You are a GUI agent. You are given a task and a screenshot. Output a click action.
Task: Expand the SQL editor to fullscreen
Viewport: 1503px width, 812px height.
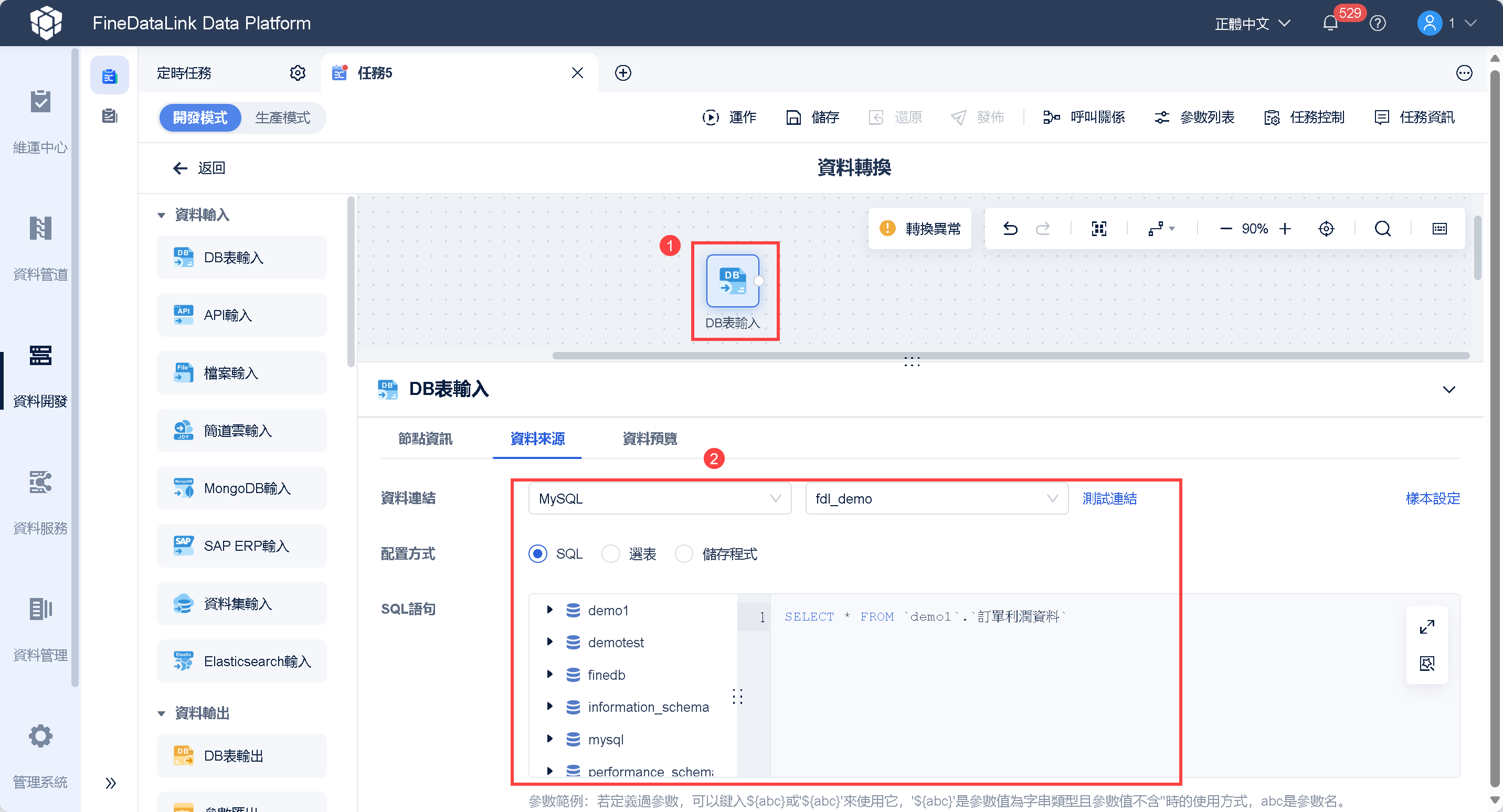click(1426, 627)
